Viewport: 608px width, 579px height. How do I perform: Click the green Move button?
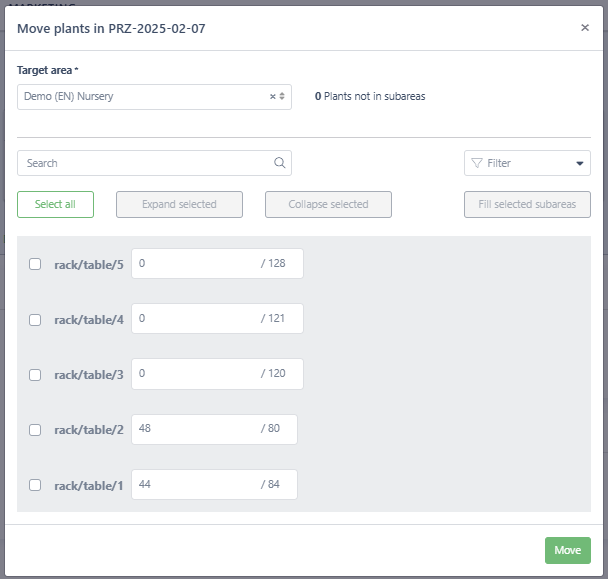568,550
